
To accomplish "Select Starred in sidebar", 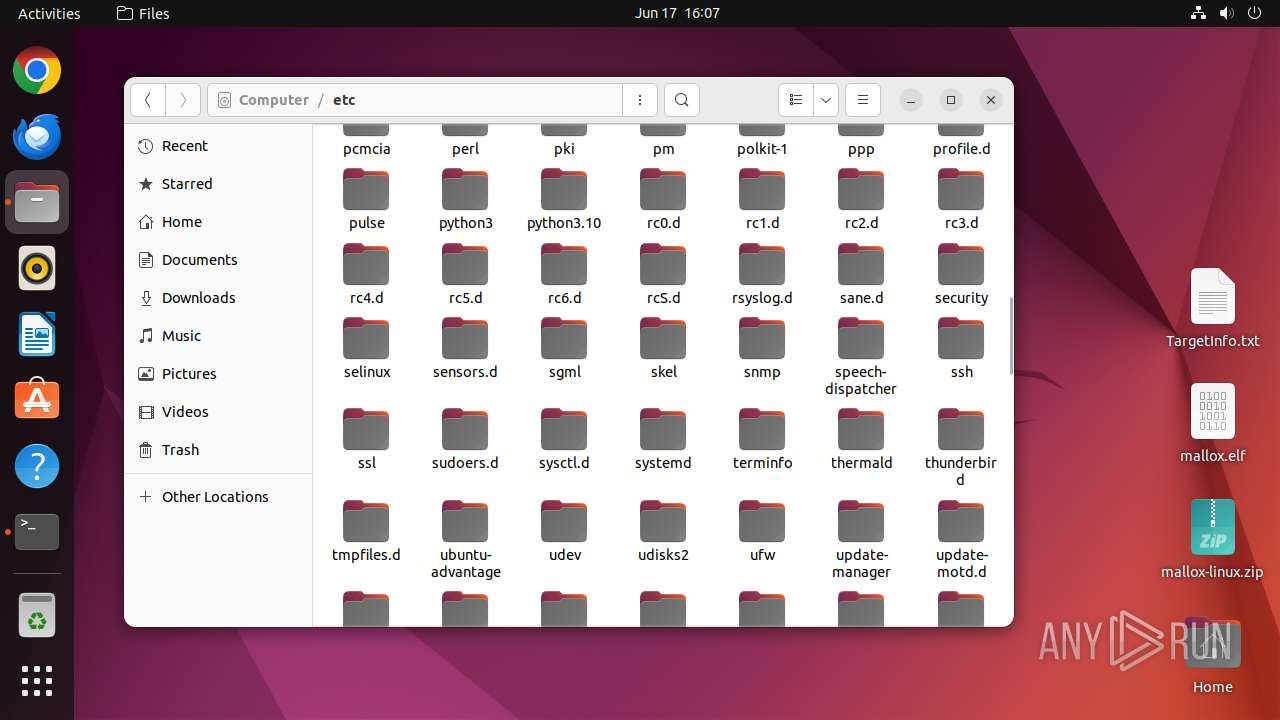I will pos(218,184).
